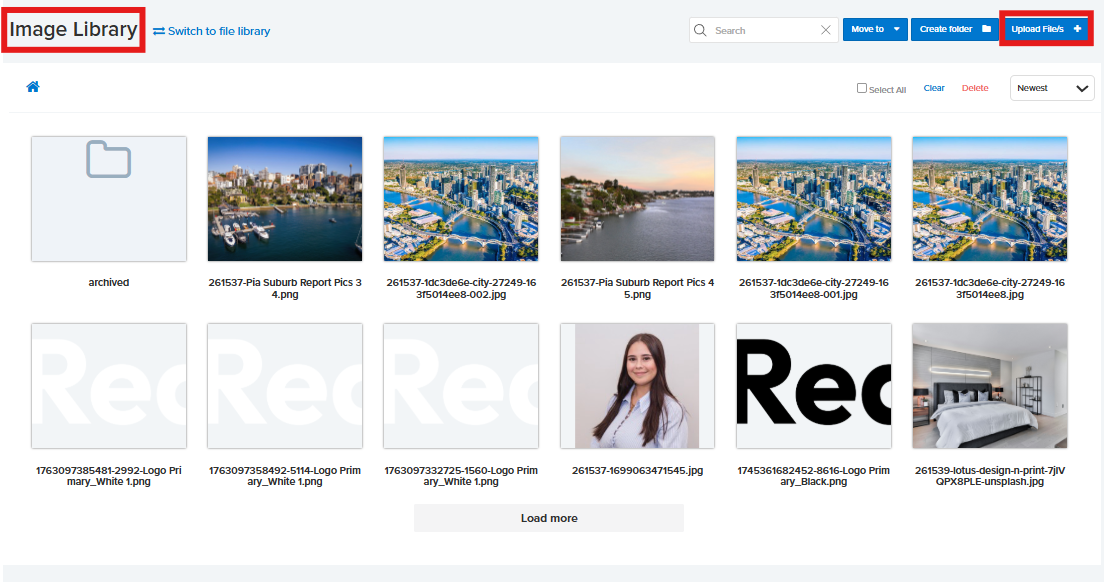Click the red Delete link

(975, 88)
